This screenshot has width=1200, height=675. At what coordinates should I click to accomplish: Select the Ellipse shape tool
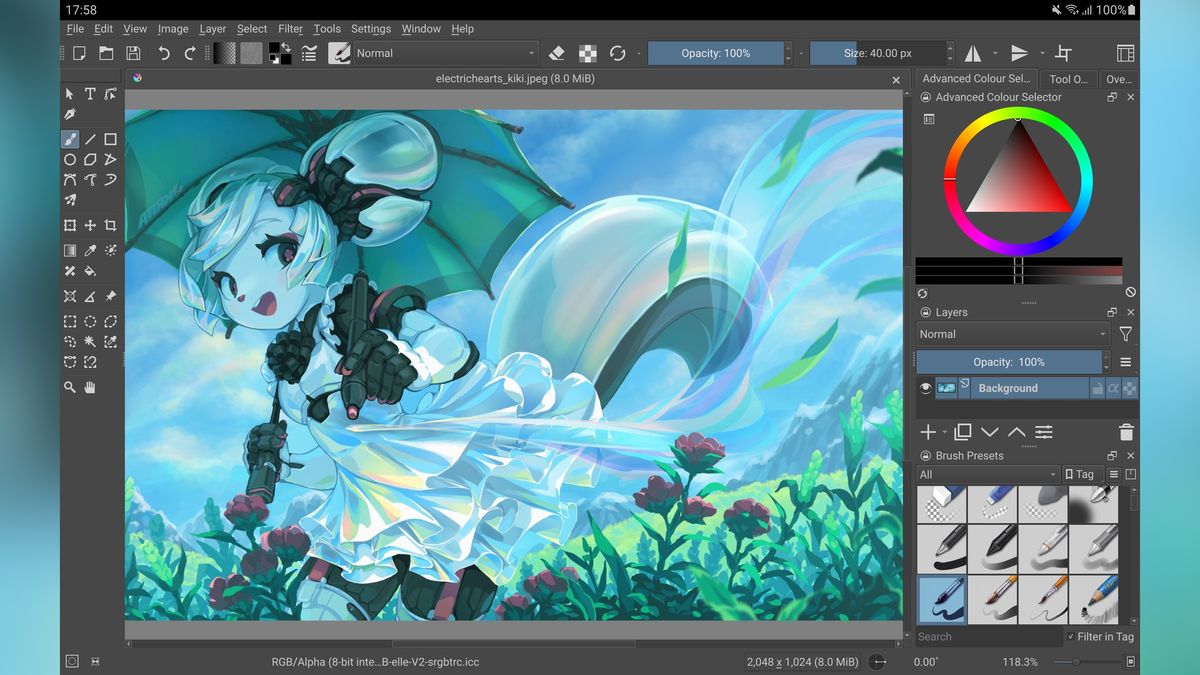(x=70, y=160)
